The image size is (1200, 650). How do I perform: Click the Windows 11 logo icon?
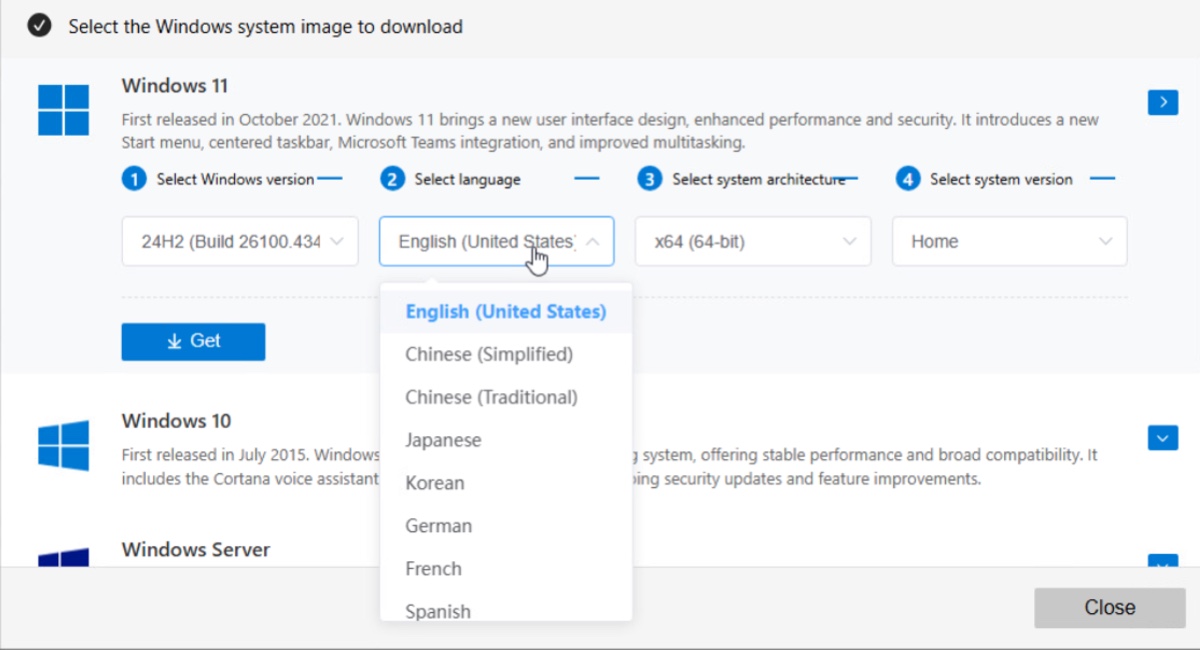coord(63,110)
